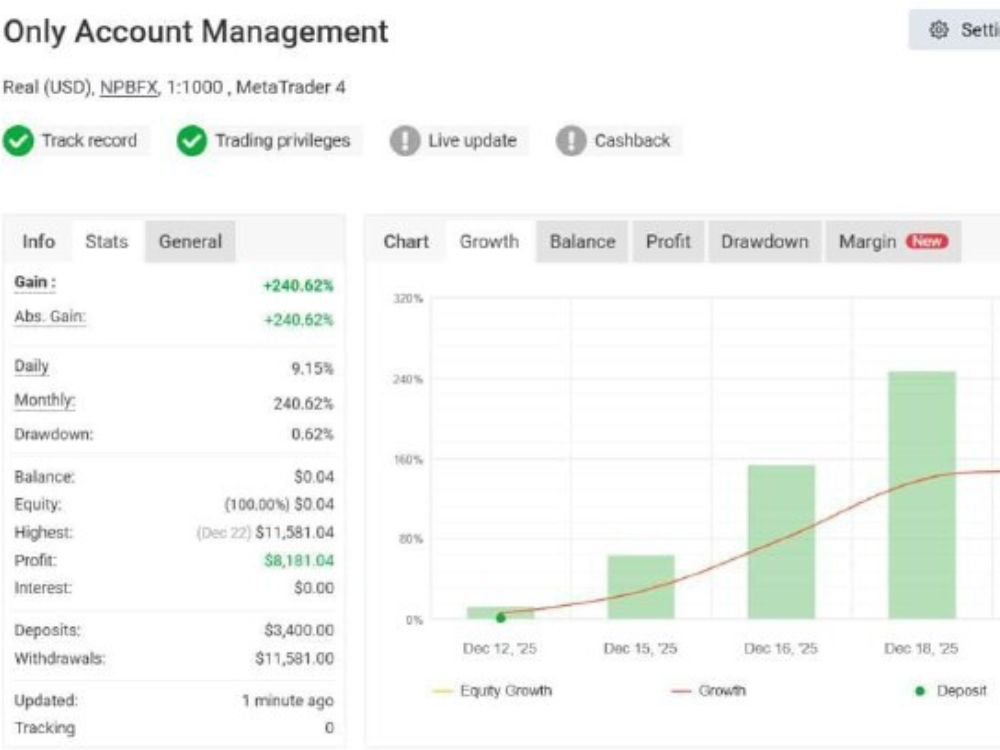Click the Tracking label
The image size is (1000, 750).
click(45, 728)
